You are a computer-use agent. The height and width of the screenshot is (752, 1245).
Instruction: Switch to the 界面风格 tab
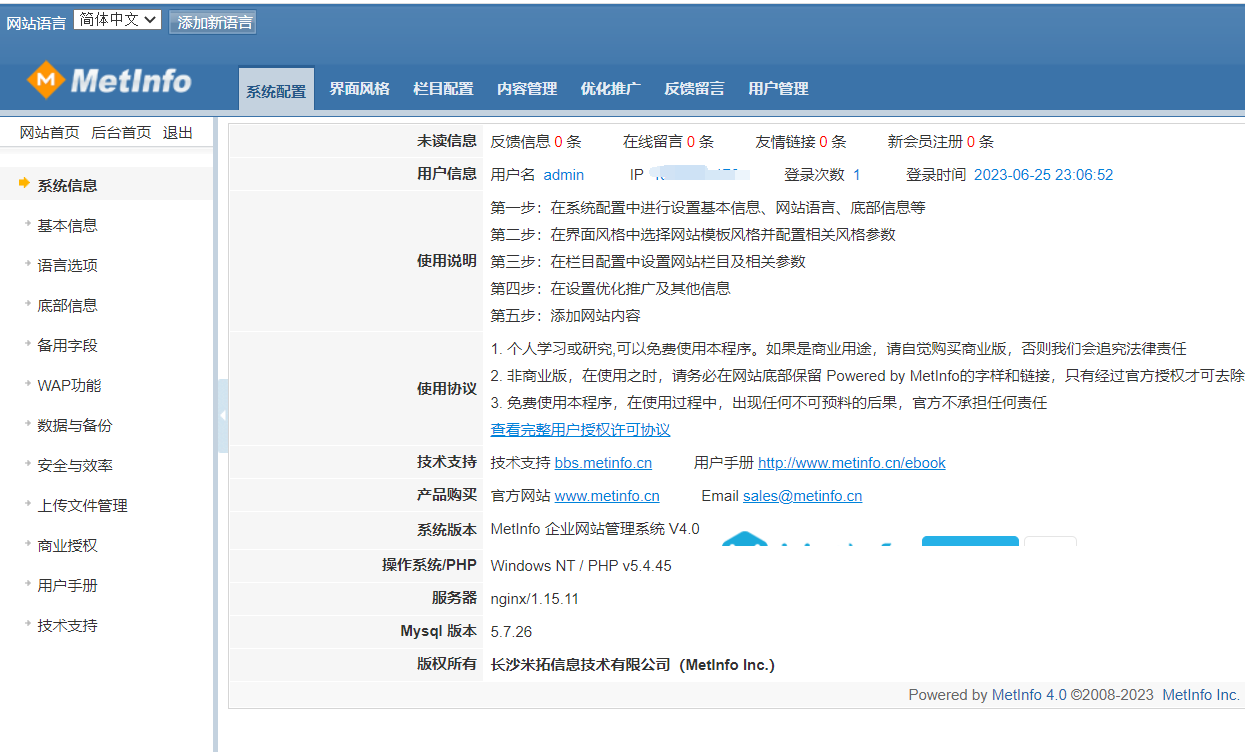tap(359, 89)
